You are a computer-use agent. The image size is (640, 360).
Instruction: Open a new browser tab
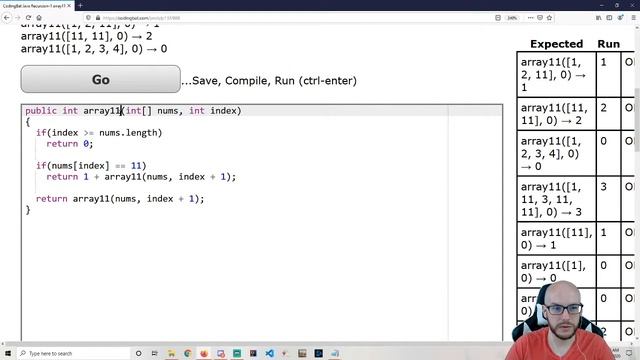(80, 5)
